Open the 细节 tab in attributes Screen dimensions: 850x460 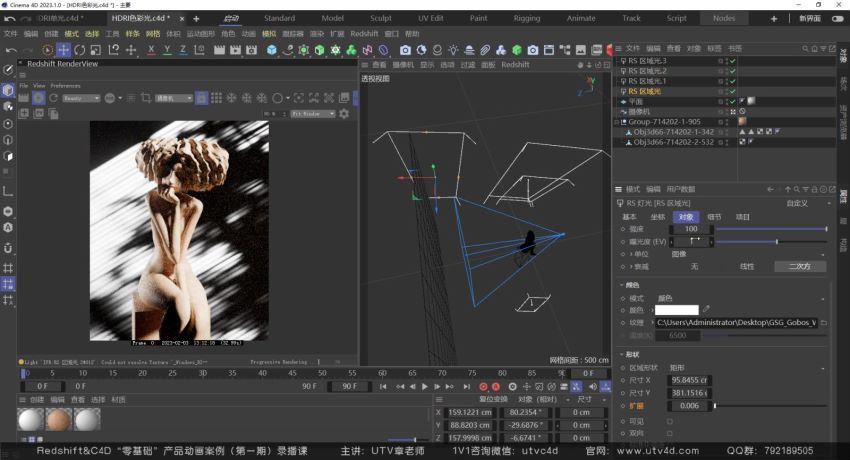pyautogui.click(x=714, y=217)
